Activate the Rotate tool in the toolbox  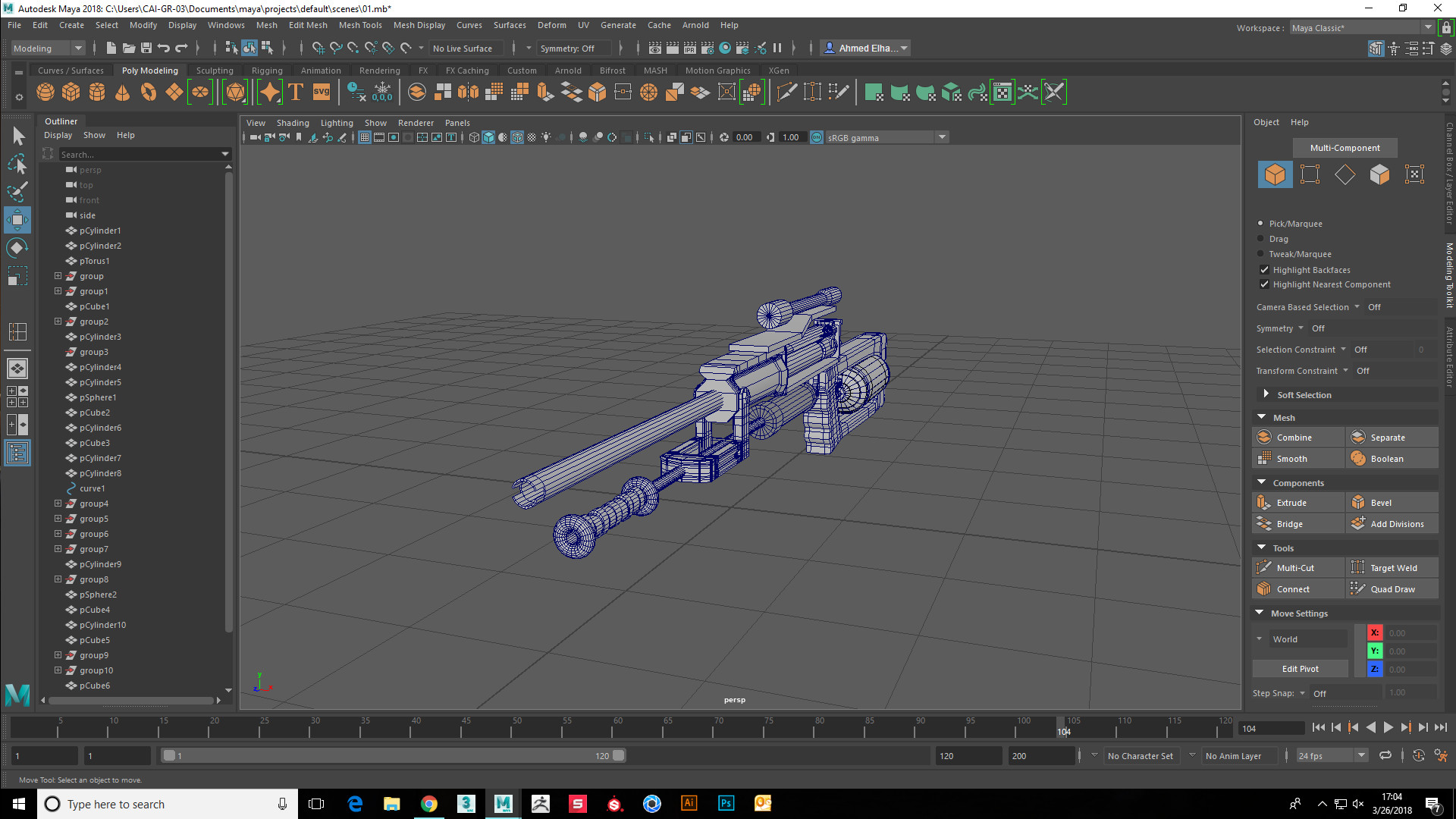(x=17, y=248)
